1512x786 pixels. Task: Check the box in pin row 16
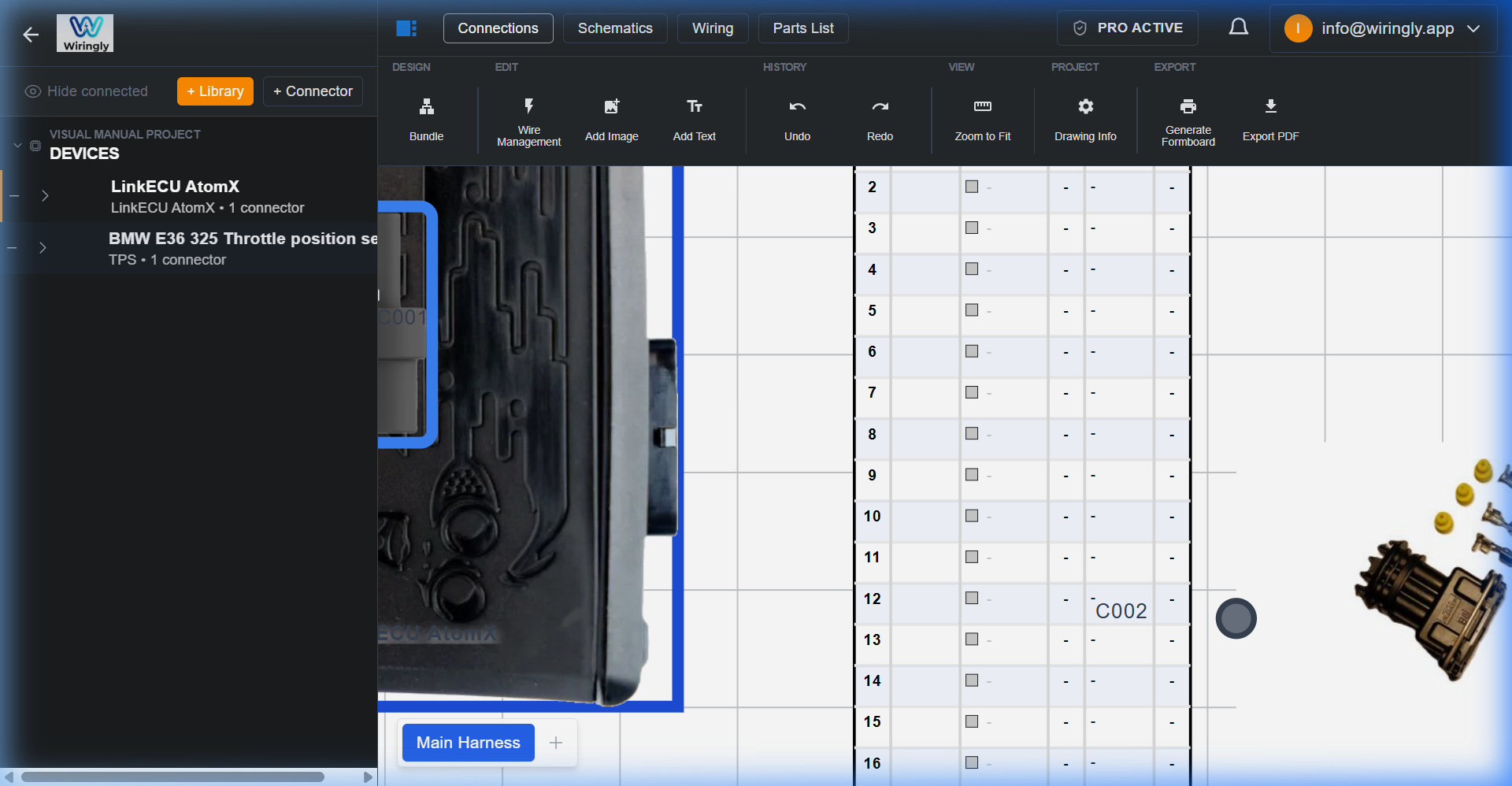972,762
